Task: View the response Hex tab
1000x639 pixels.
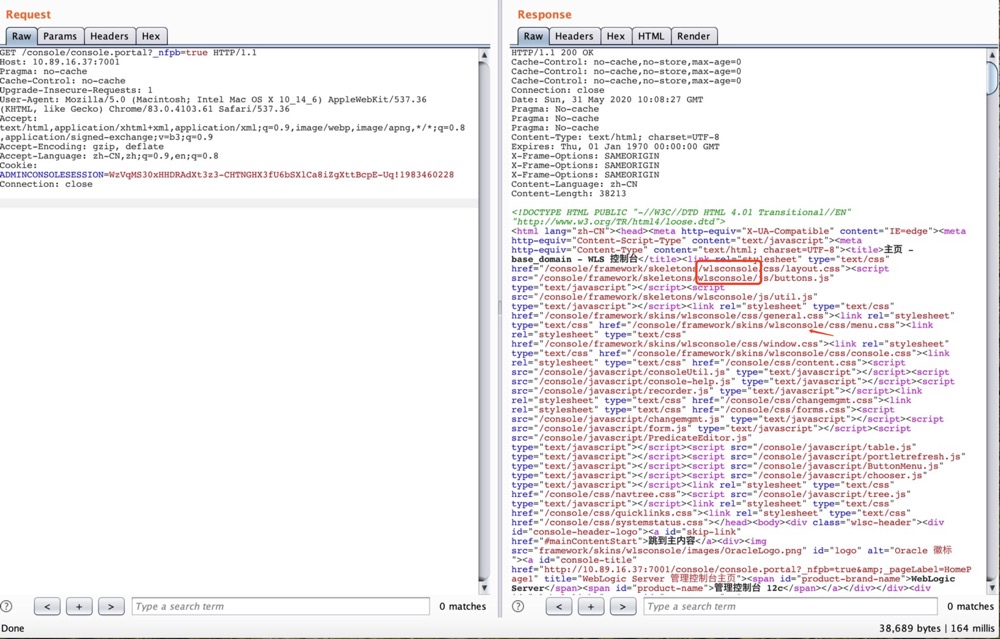Action: (615, 36)
